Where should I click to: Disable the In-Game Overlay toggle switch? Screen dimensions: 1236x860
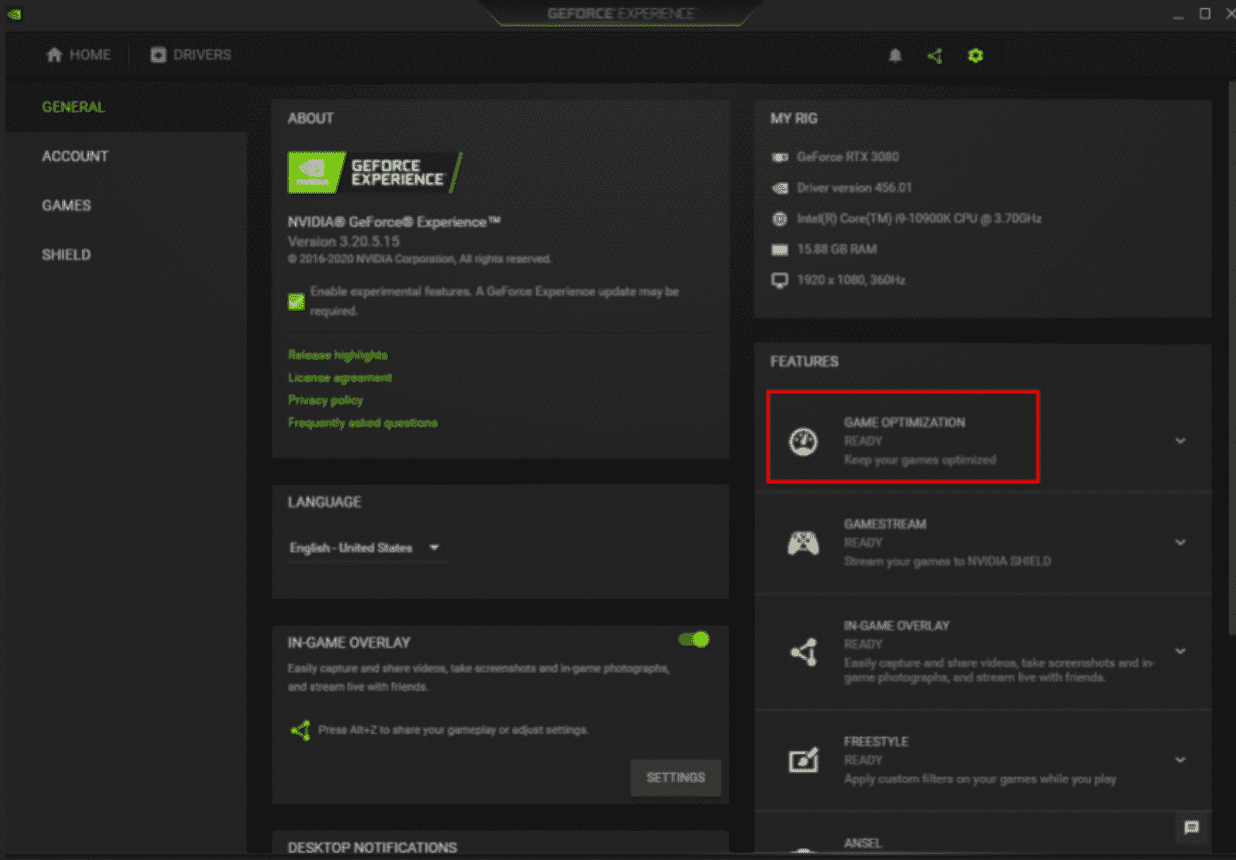(x=694, y=640)
